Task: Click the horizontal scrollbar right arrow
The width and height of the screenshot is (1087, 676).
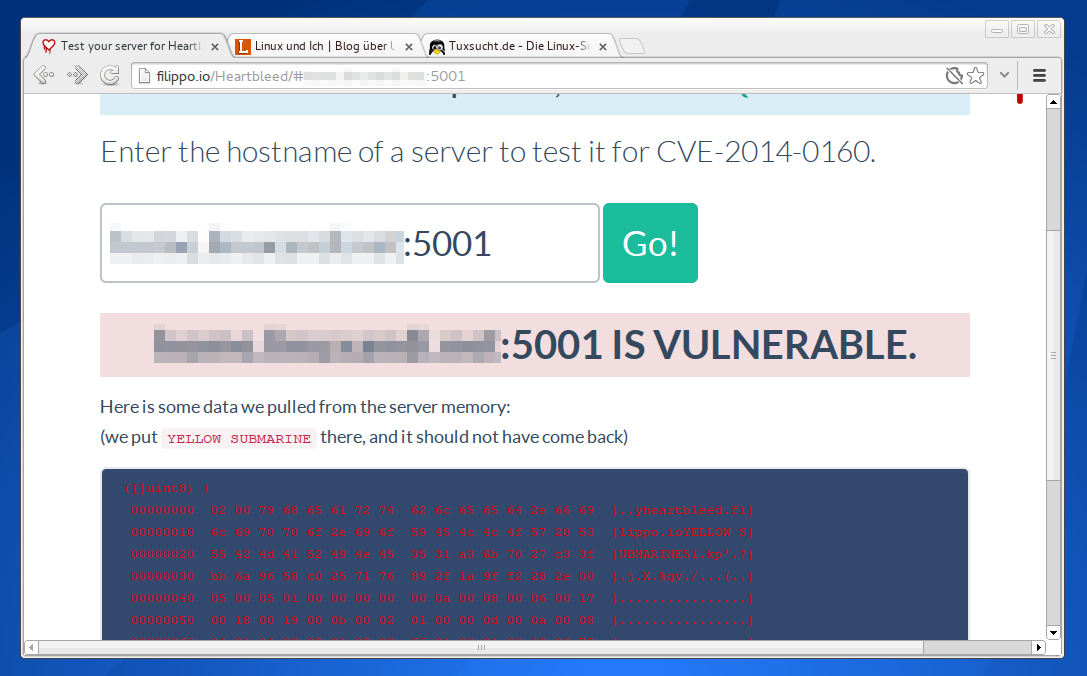Action: tap(1038, 648)
